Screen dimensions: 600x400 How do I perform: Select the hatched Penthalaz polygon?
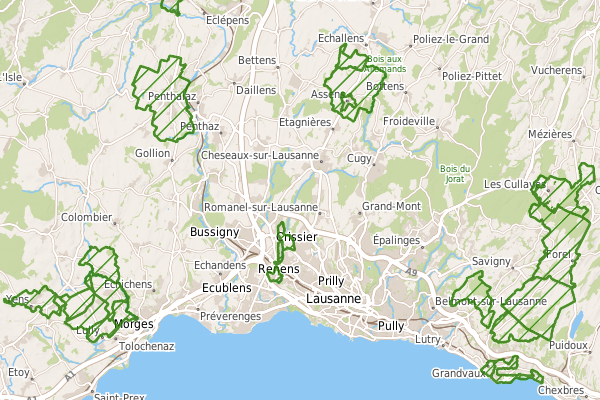[x=163, y=98]
